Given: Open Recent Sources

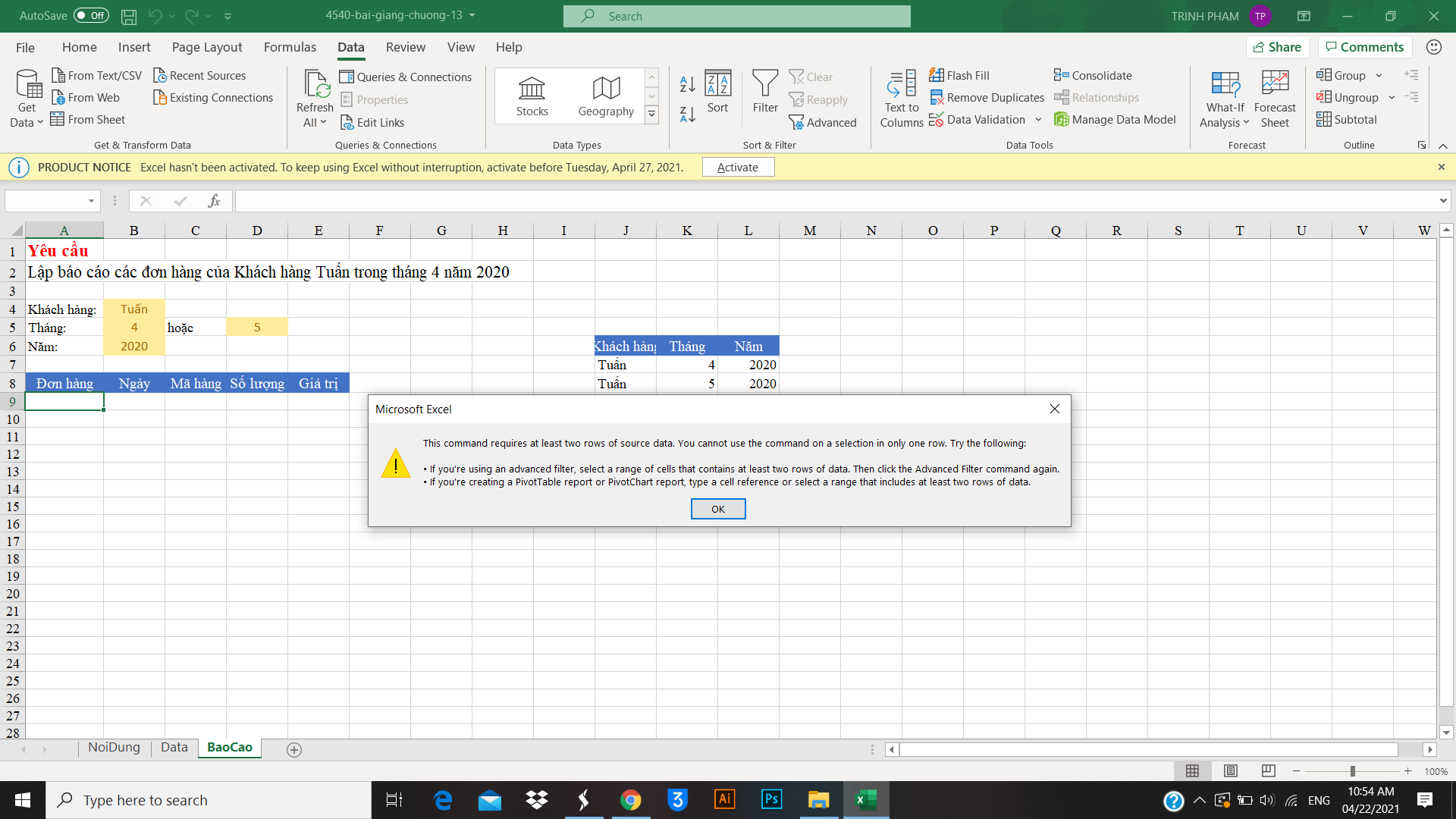Looking at the screenshot, I should click(199, 75).
